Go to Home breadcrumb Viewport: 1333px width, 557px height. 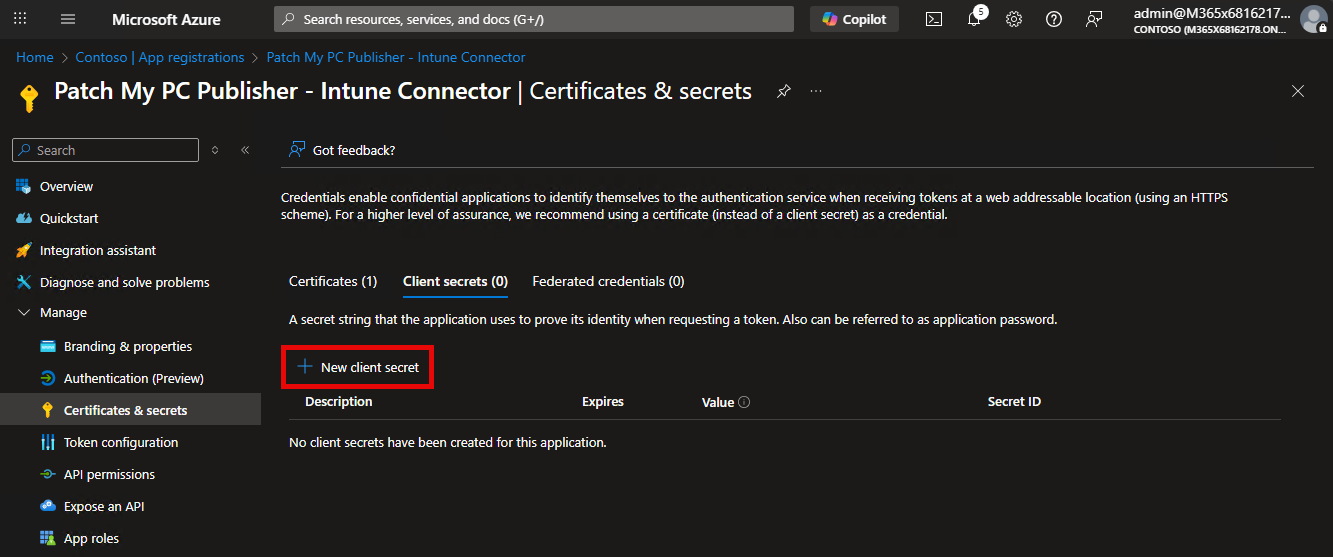tap(35, 57)
